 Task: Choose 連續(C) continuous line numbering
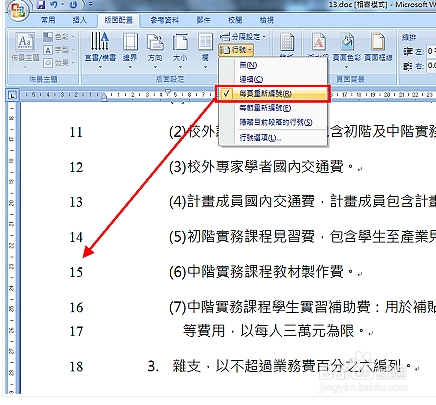pyautogui.click(x=273, y=79)
